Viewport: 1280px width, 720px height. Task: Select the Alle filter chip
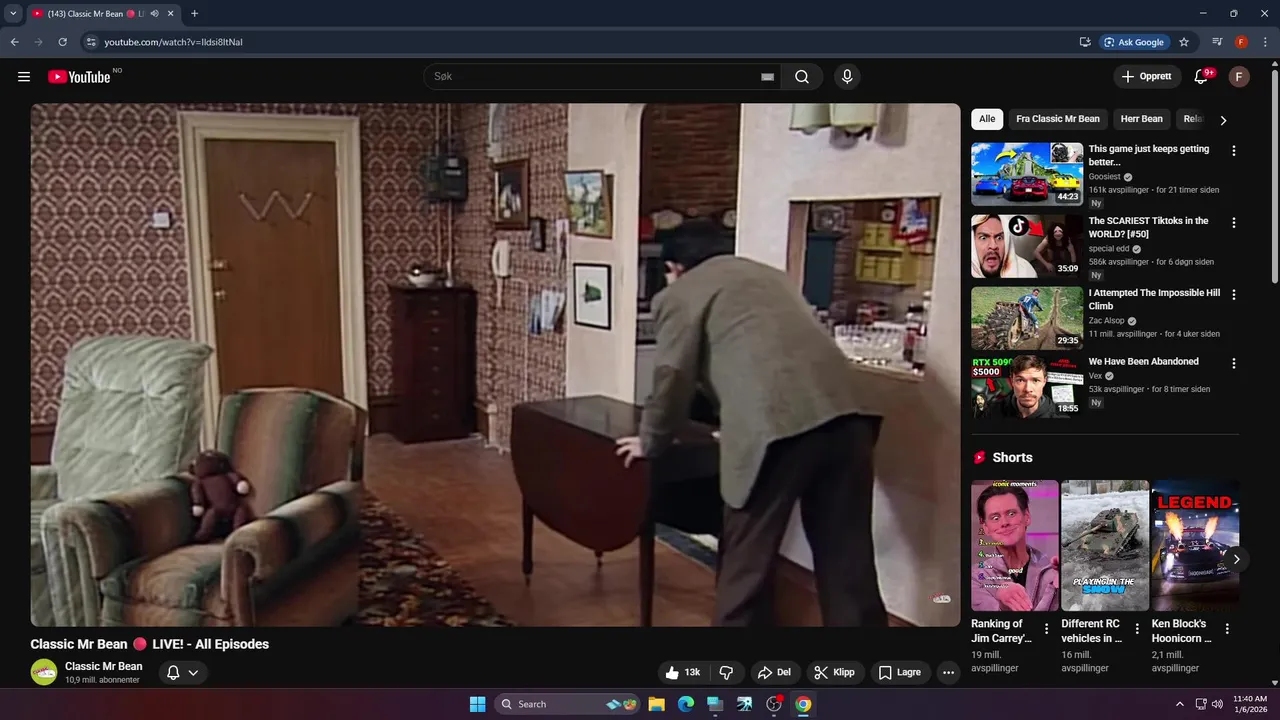[x=987, y=119]
